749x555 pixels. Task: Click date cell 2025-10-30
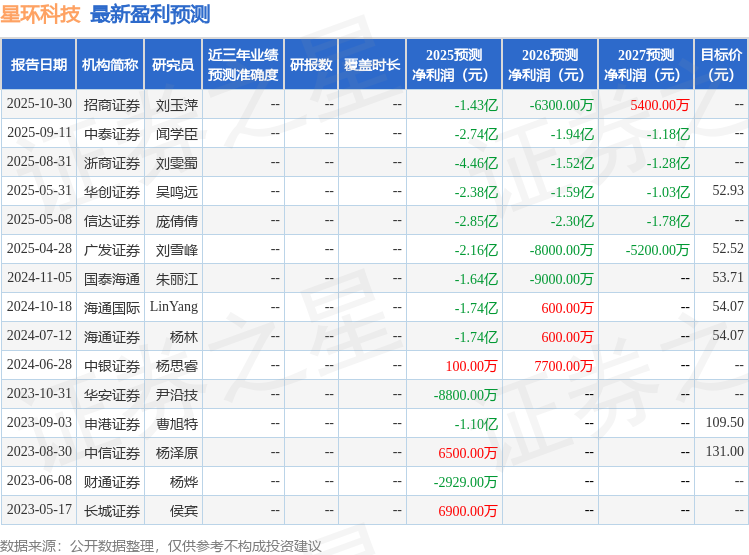pyautogui.click(x=39, y=104)
